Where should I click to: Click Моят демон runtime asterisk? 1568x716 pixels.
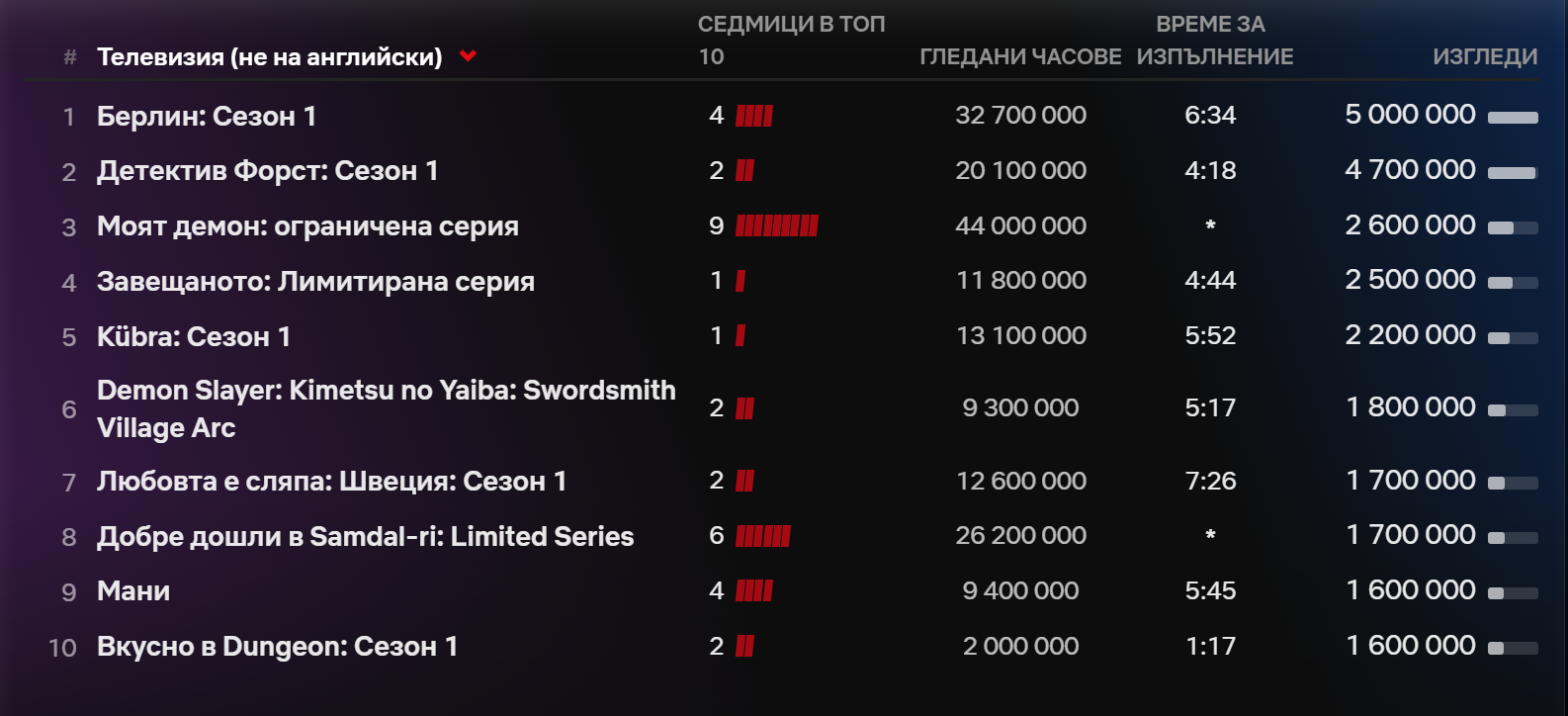[1210, 226]
